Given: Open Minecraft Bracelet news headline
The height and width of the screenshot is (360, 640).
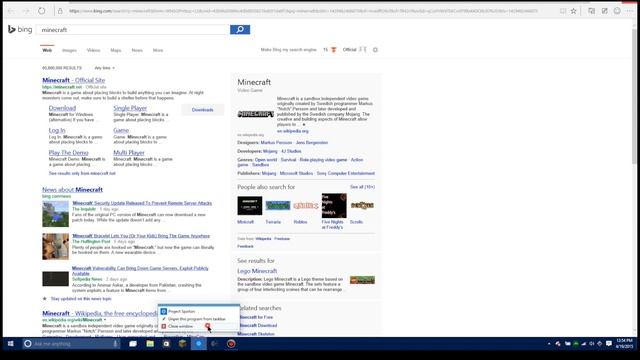Looking at the screenshot, I should [x=141, y=236].
